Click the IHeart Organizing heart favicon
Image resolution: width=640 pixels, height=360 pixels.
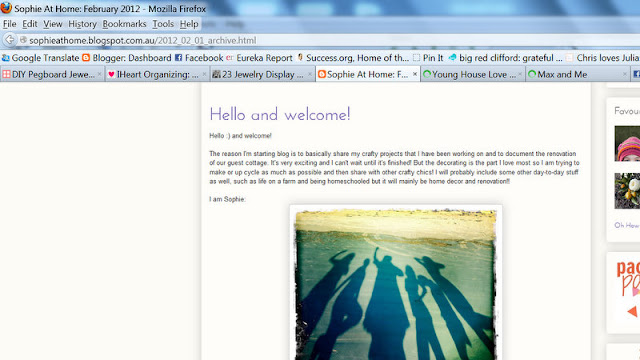tap(111, 74)
